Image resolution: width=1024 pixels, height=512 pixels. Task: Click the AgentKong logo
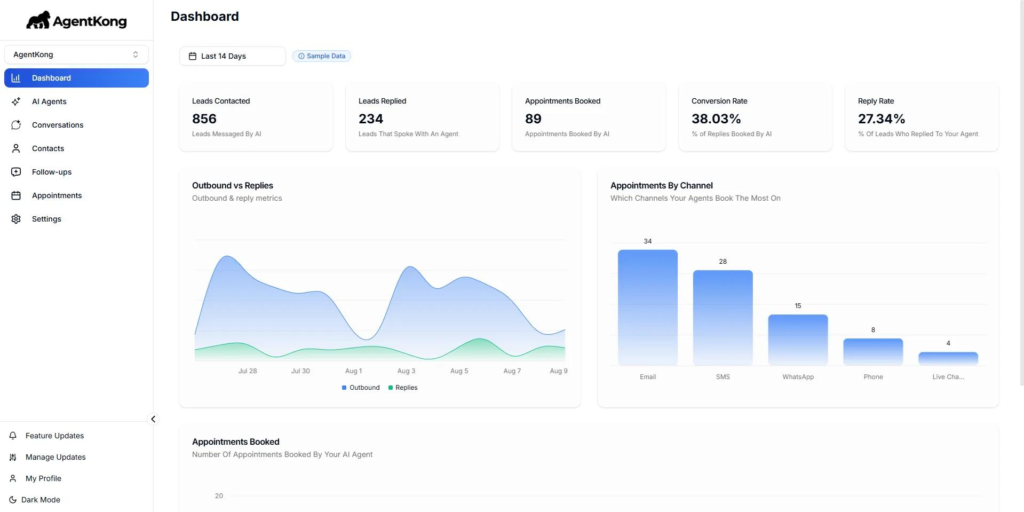pos(76,20)
